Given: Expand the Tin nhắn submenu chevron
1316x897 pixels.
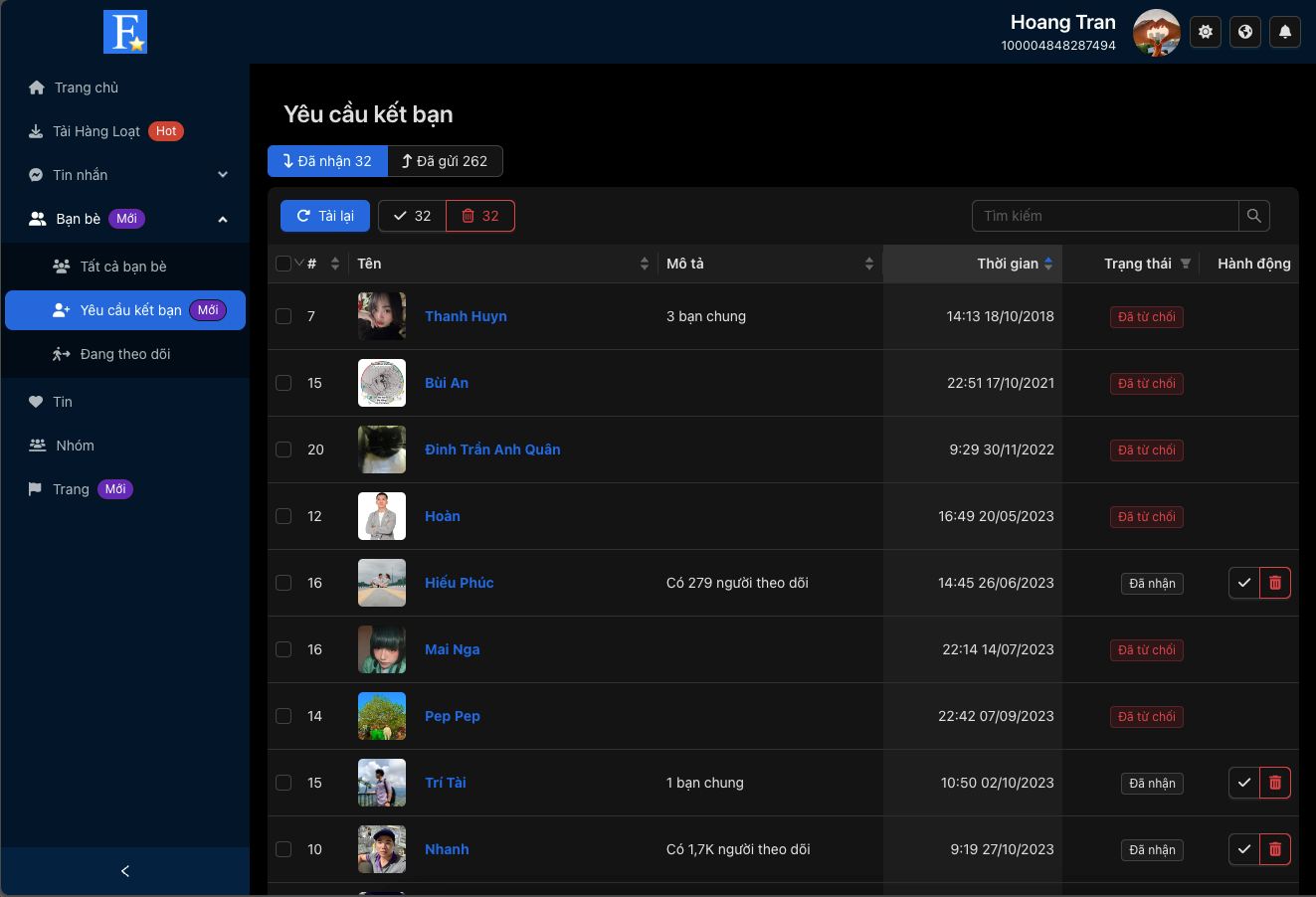Looking at the screenshot, I should (x=223, y=175).
